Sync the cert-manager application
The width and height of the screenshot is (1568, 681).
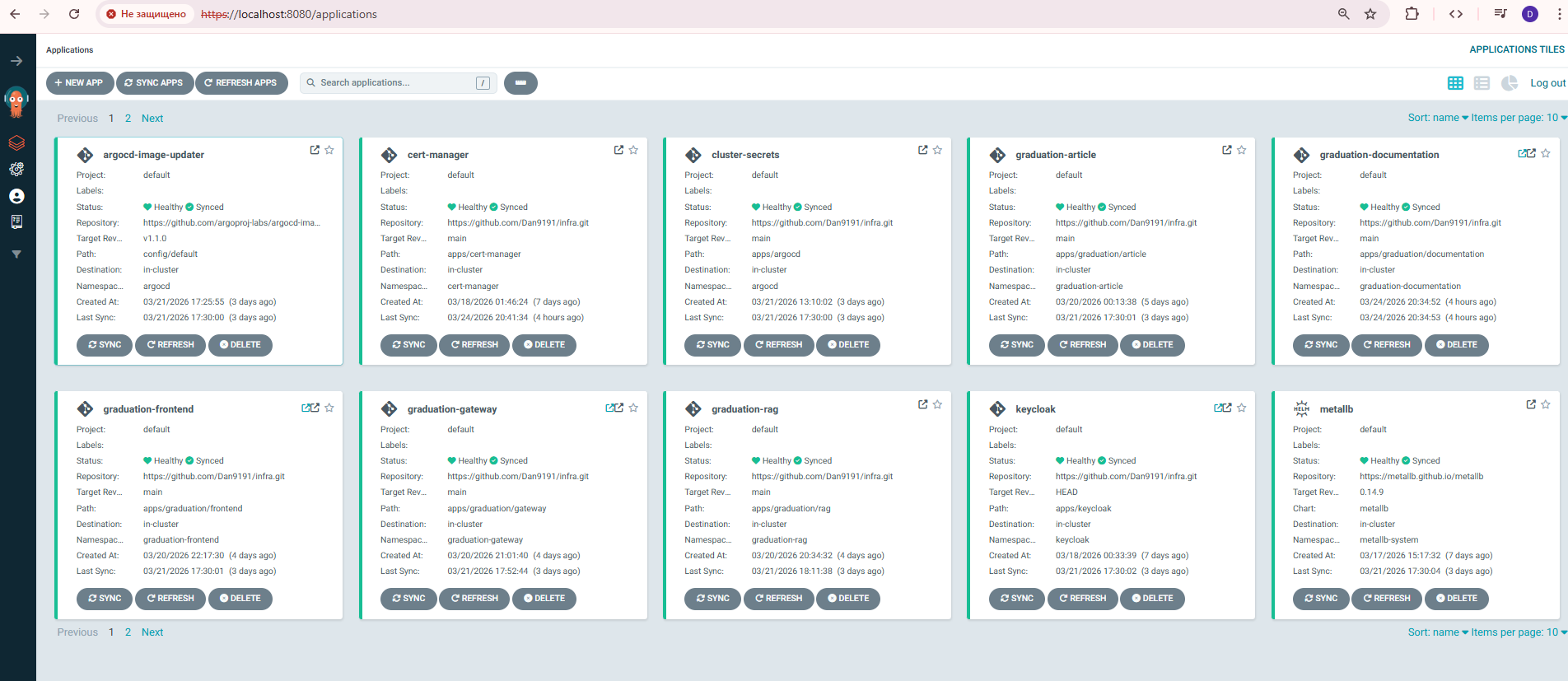(408, 345)
